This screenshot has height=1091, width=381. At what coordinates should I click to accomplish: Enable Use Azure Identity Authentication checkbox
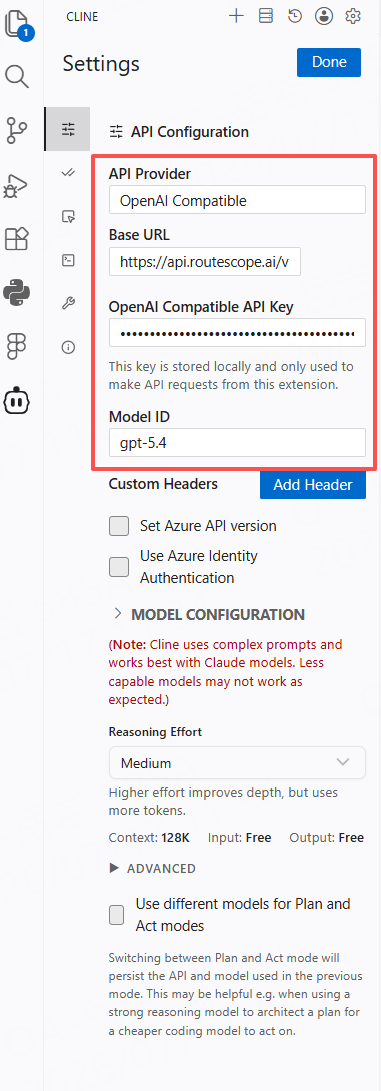[119, 567]
